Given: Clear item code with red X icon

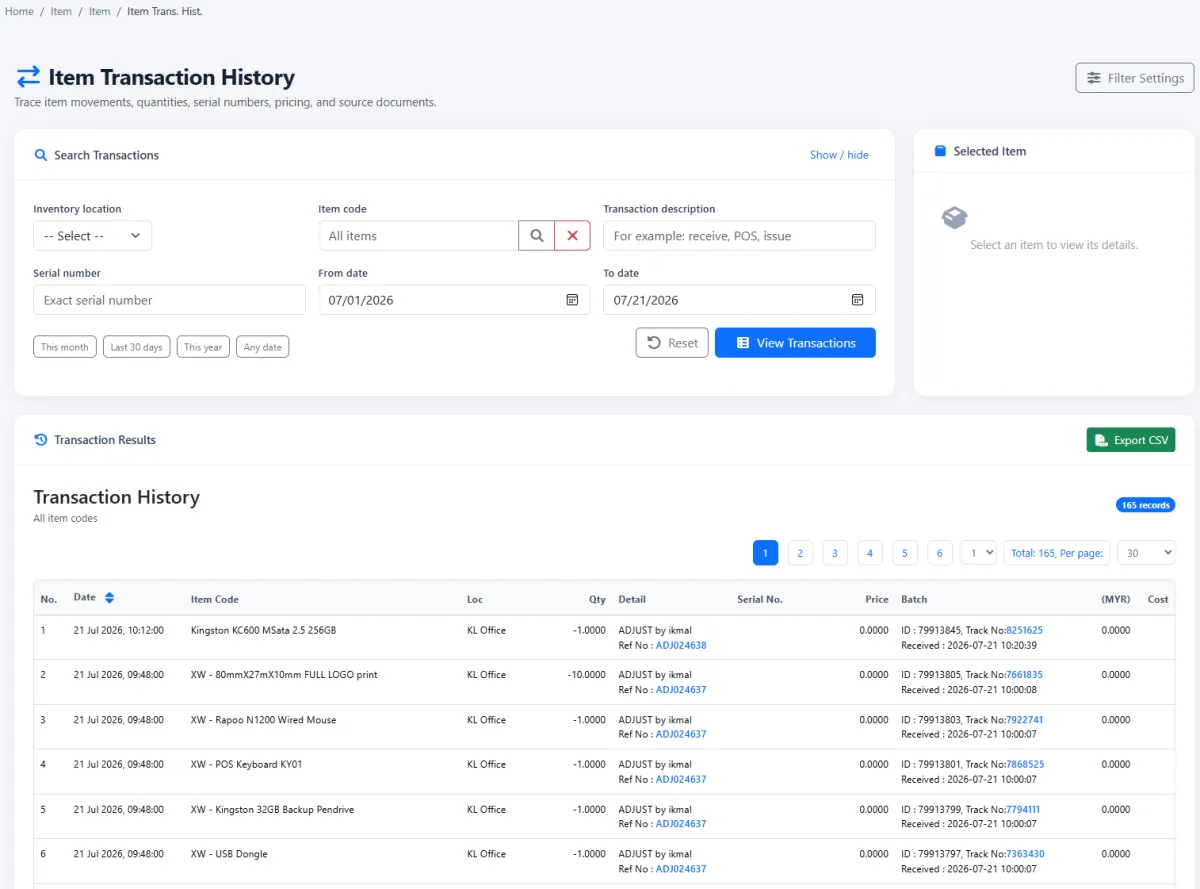Looking at the screenshot, I should [573, 236].
